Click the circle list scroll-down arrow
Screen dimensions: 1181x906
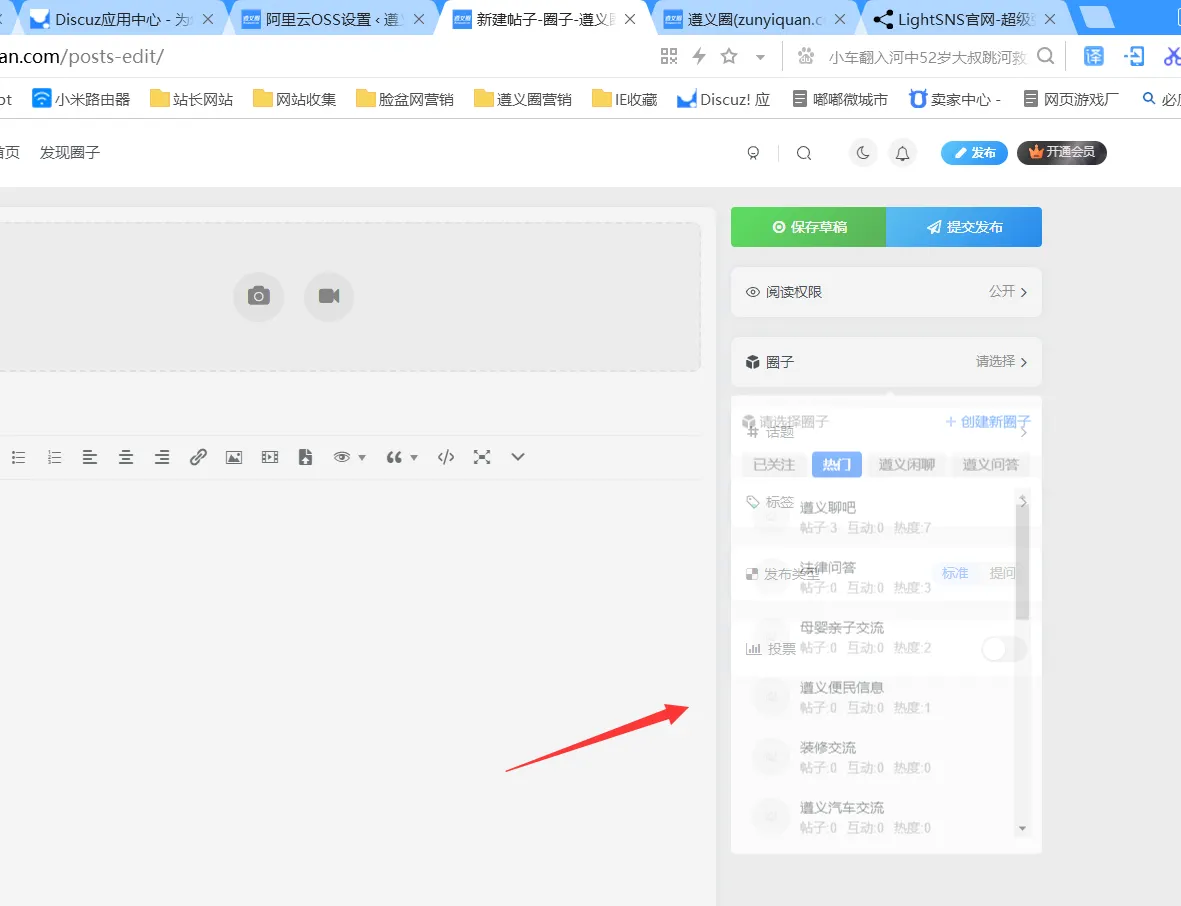(x=1022, y=828)
